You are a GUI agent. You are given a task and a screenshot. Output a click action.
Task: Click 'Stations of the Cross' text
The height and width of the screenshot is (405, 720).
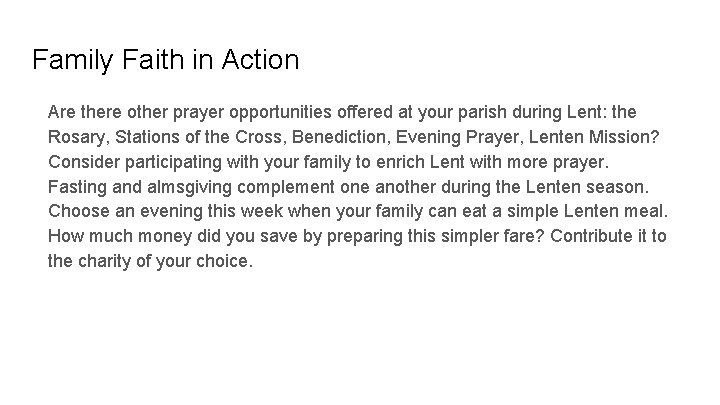point(188,134)
